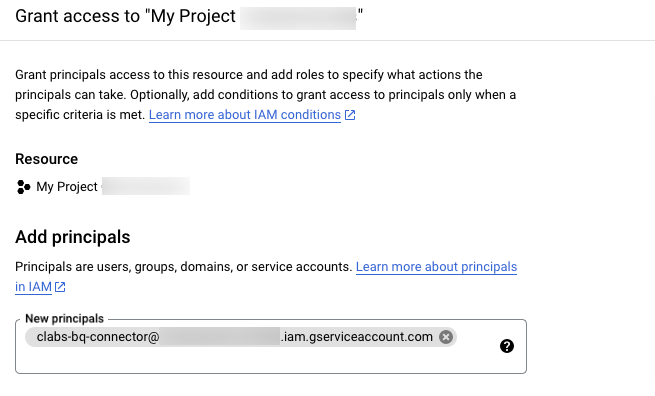Click the Add principals heading
The width and height of the screenshot is (655, 396).
[x=73, y=237]
